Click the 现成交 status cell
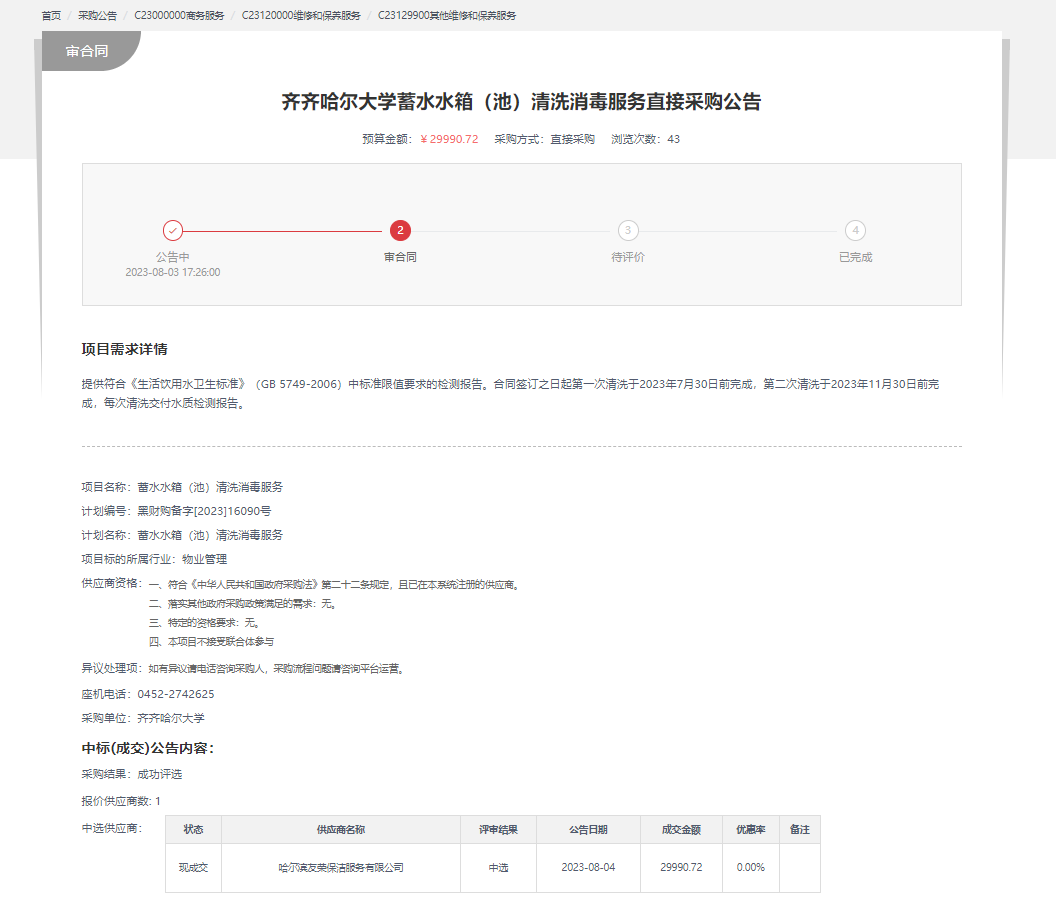The height and width of the screenshot is (921, 1056). click(193, 867)
